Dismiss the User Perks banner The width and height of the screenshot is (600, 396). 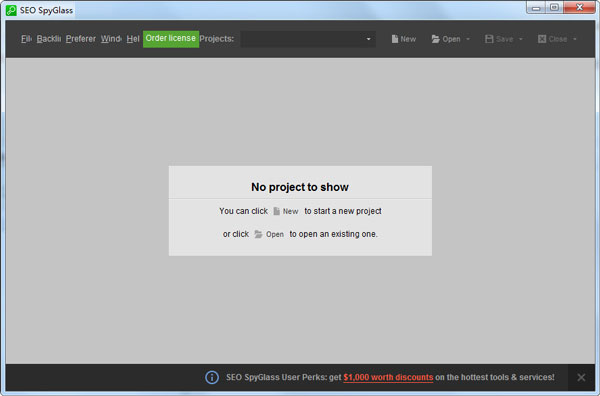[581, 378]
